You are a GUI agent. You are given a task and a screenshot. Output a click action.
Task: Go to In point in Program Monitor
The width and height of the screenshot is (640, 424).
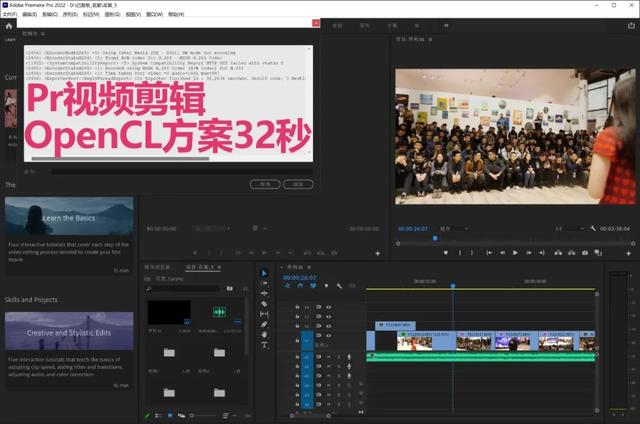point(489,253)
